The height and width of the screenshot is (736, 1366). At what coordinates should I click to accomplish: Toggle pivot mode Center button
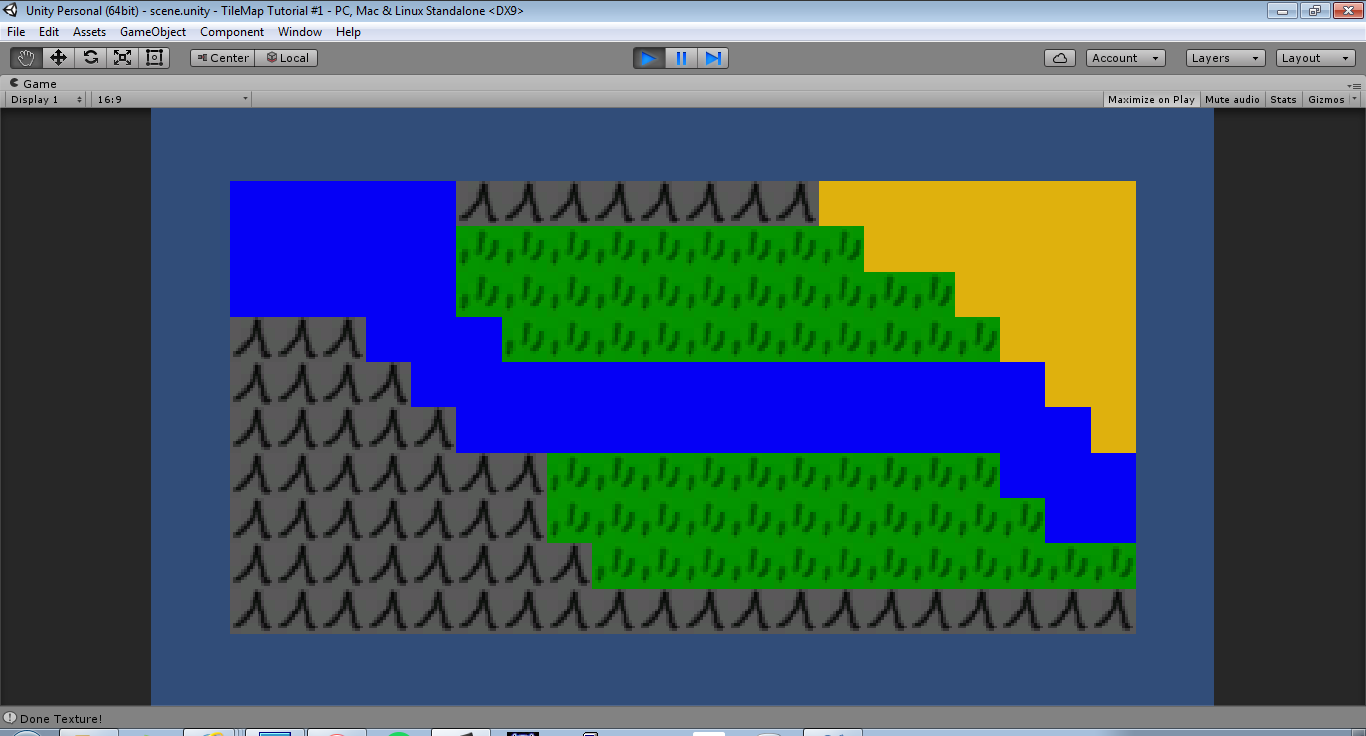coord(222,58)
